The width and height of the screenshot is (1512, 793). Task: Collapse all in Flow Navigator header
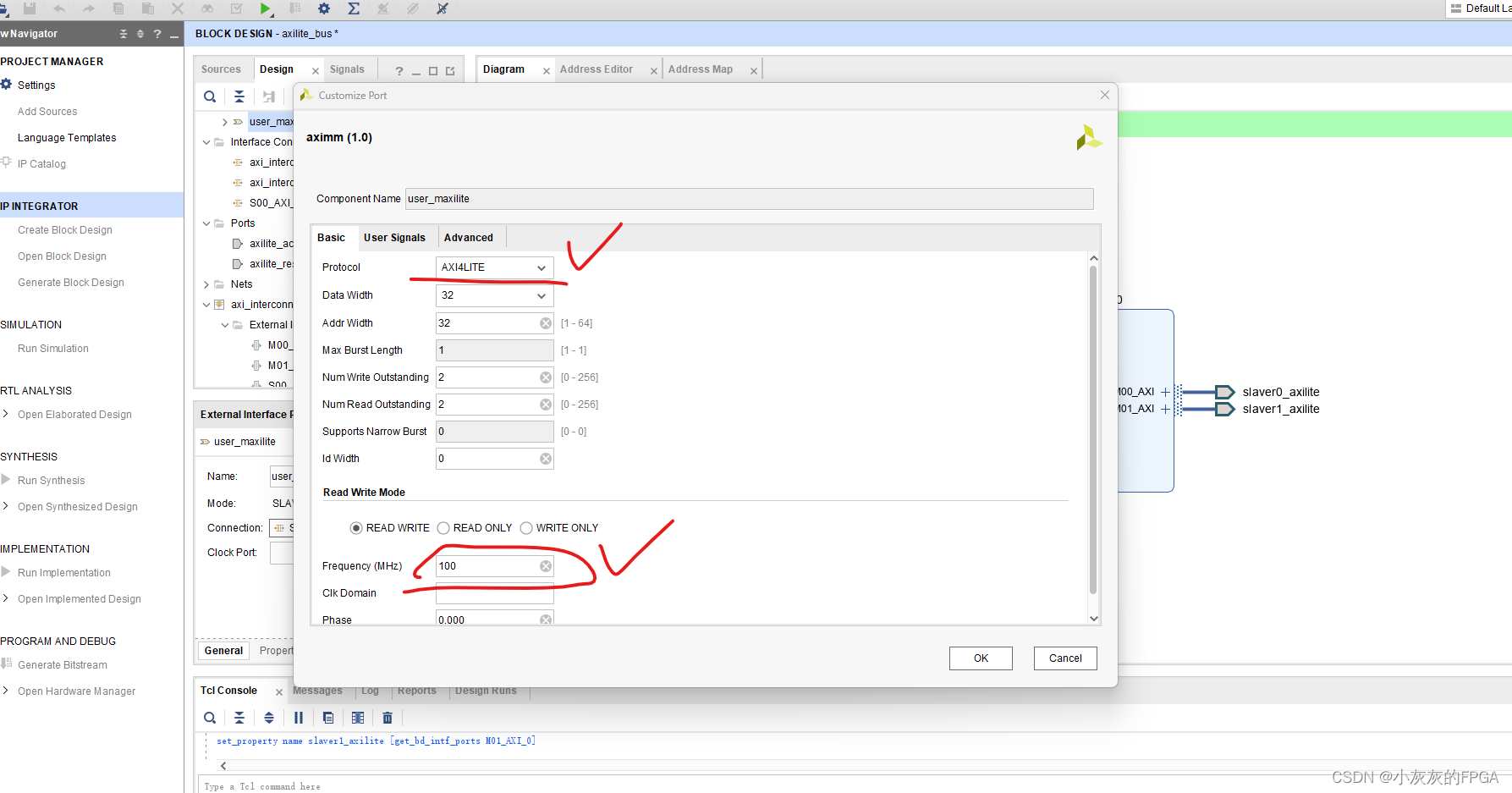point(124,34)
